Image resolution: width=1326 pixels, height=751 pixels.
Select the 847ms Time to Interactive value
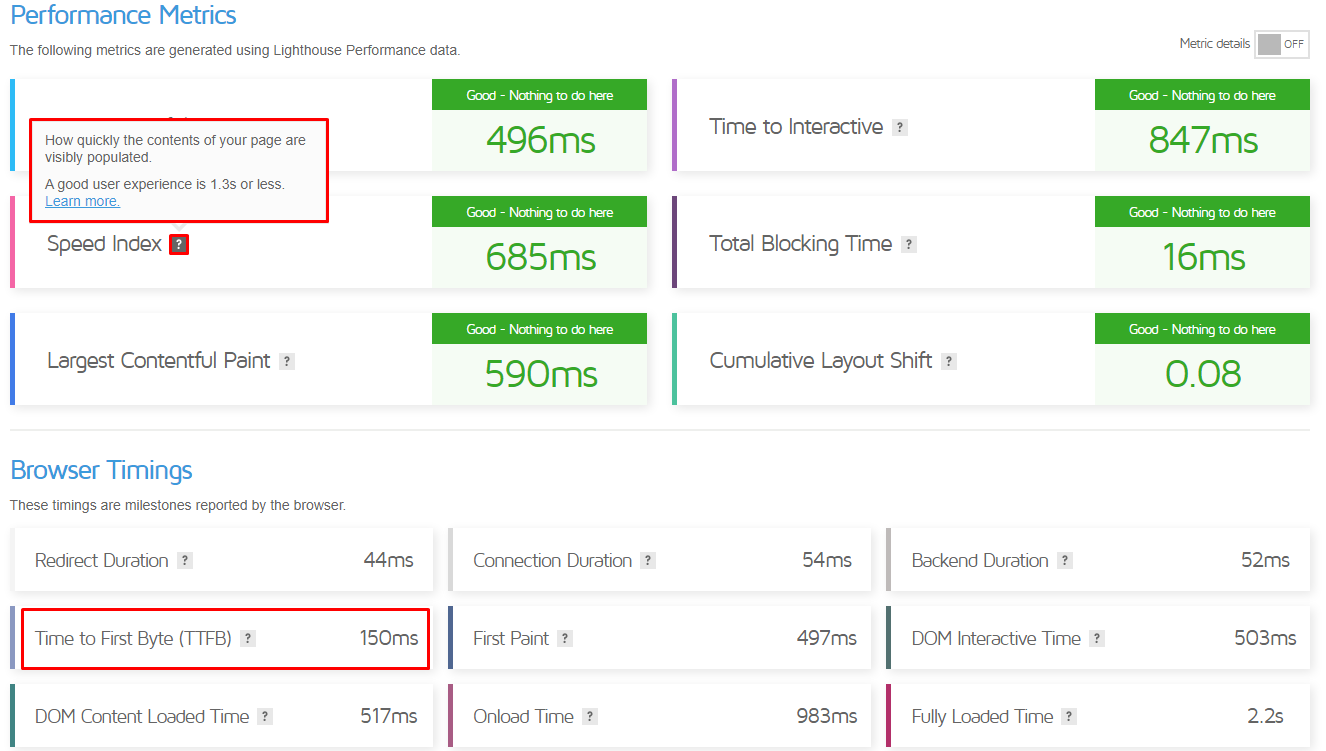tap(1202, 140)
